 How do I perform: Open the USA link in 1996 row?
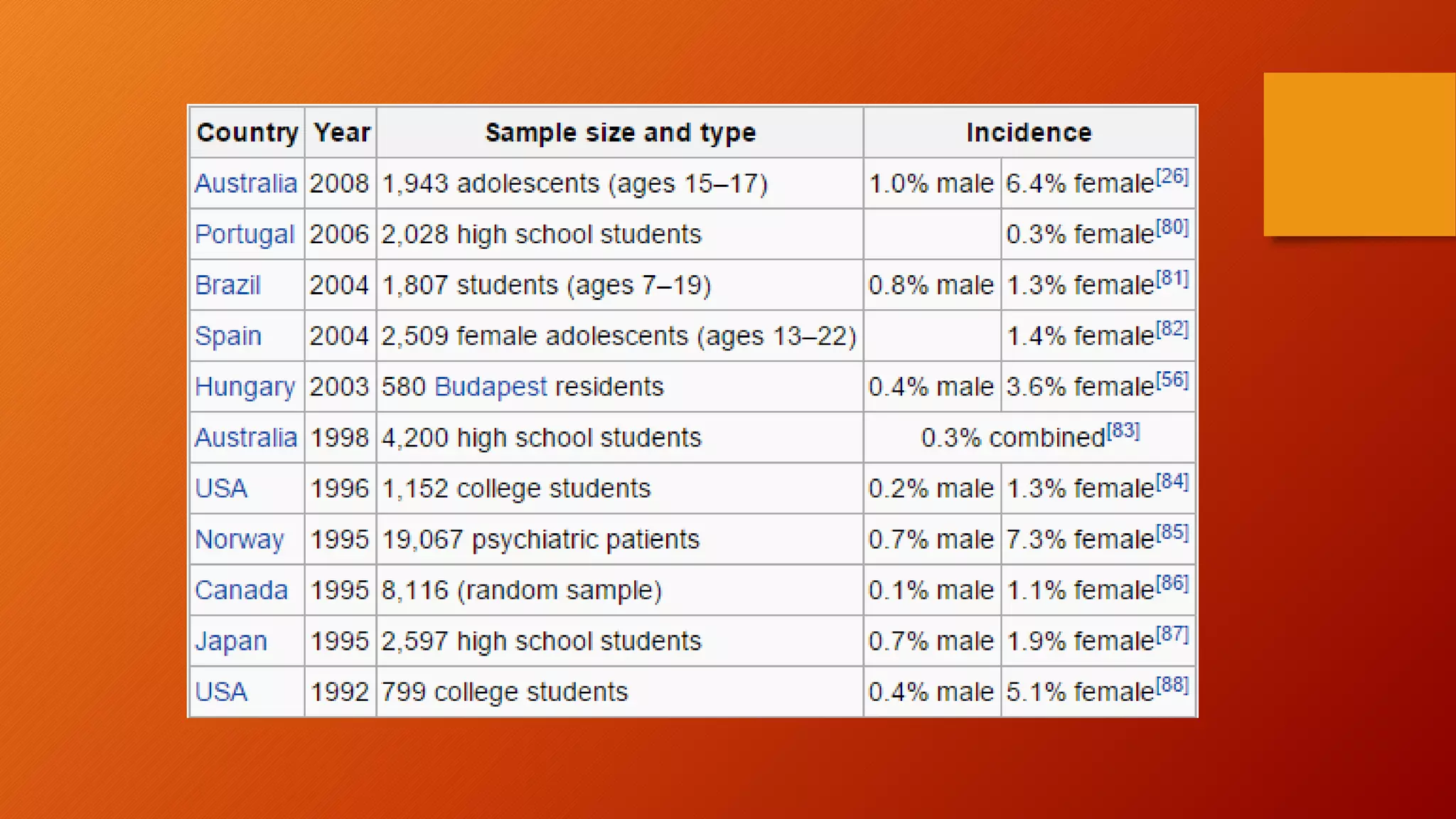click(x=221, y=488)
